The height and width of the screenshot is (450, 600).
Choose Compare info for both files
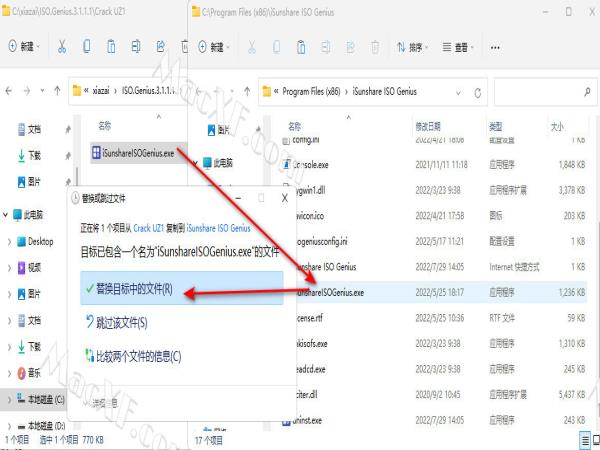click(133, 357)
